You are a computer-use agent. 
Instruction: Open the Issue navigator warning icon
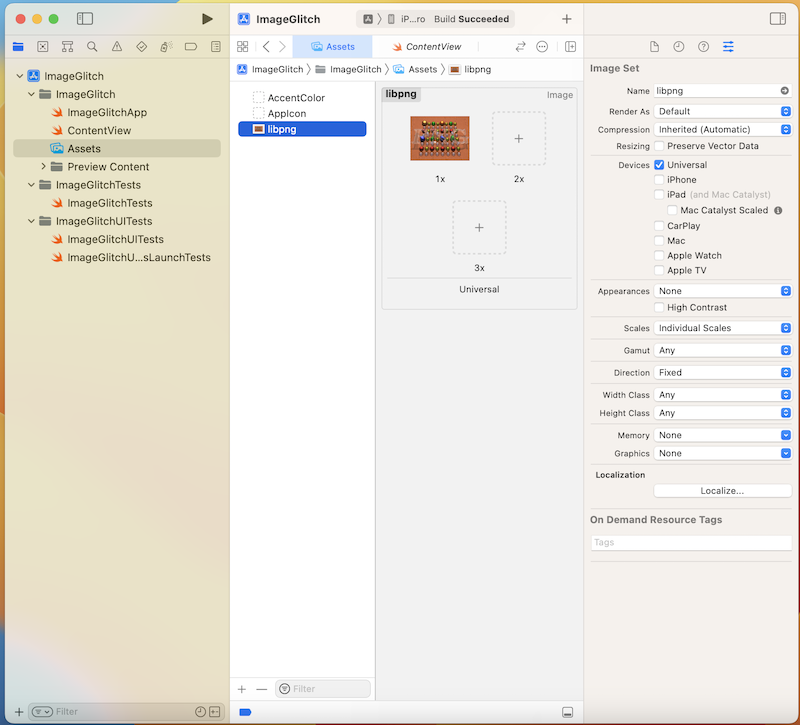(x=117, y=46)
